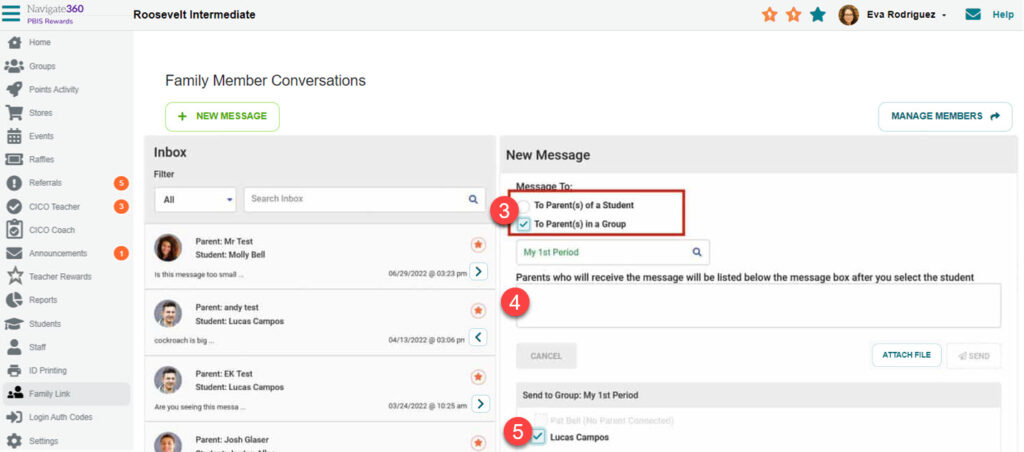Toggle the Lucas Campos recipient checkbox

pyautogui.click(x=539, y=437)
